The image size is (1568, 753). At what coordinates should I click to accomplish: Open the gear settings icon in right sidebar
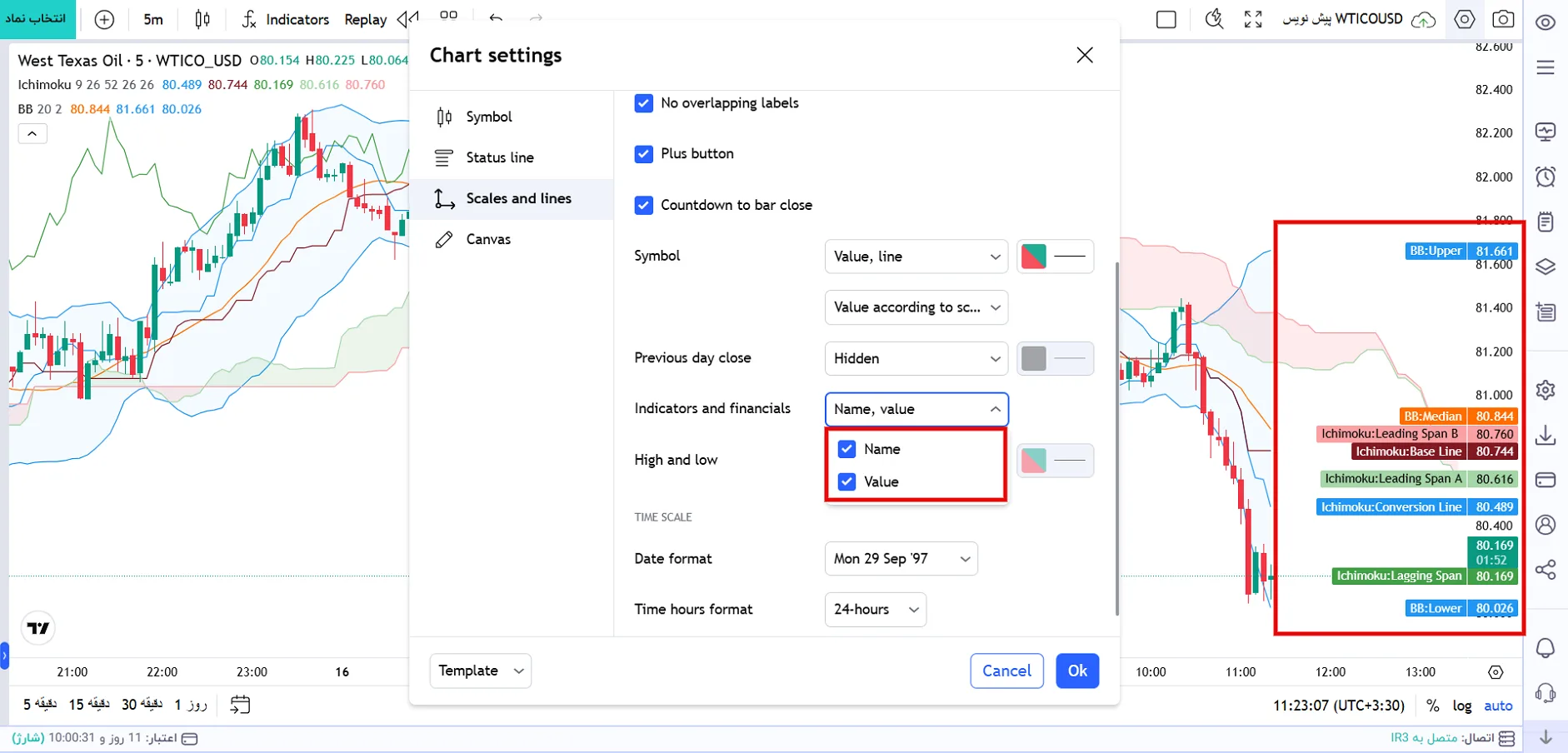[x=1546, y=390]
